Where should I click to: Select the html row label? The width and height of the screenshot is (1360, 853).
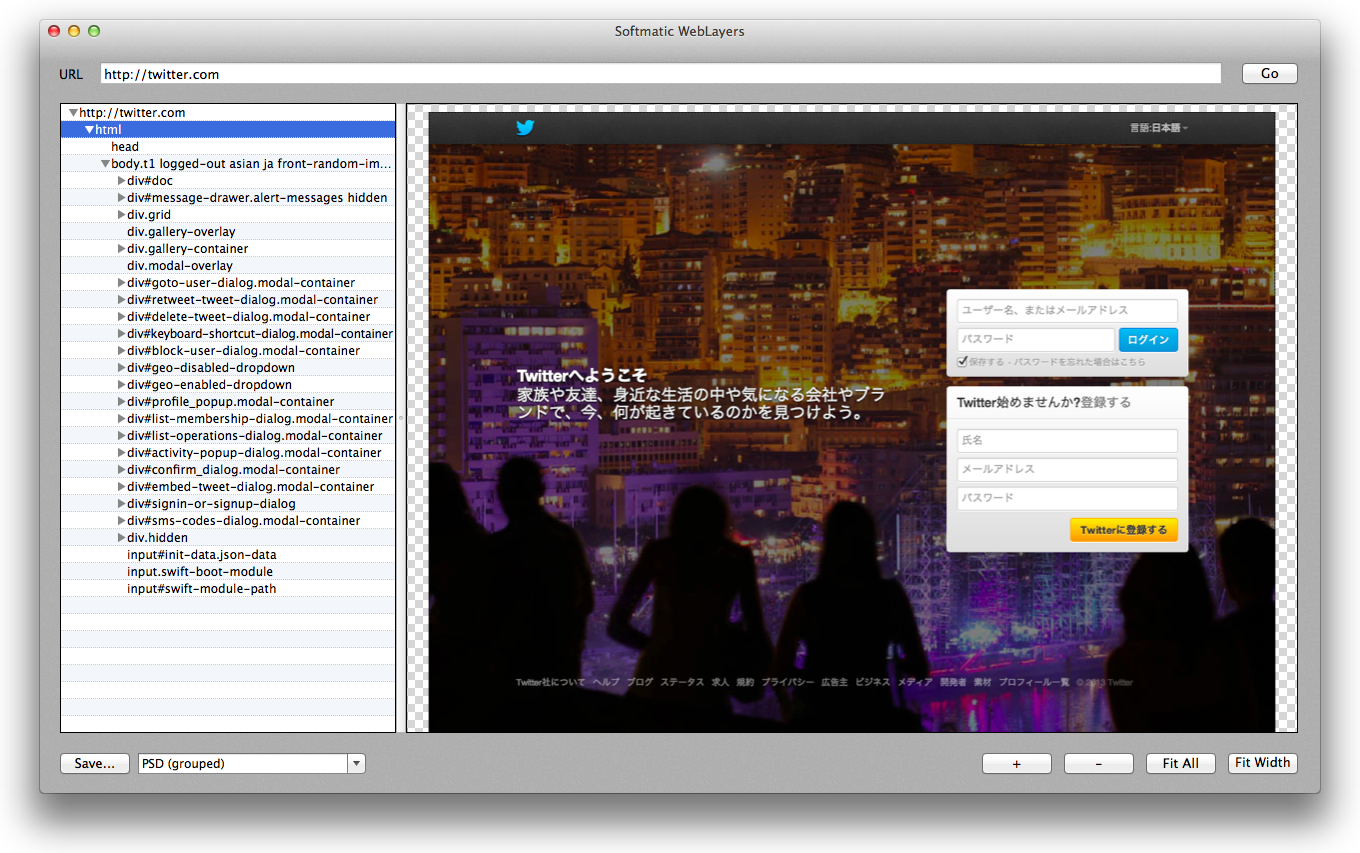pos(108,130)
